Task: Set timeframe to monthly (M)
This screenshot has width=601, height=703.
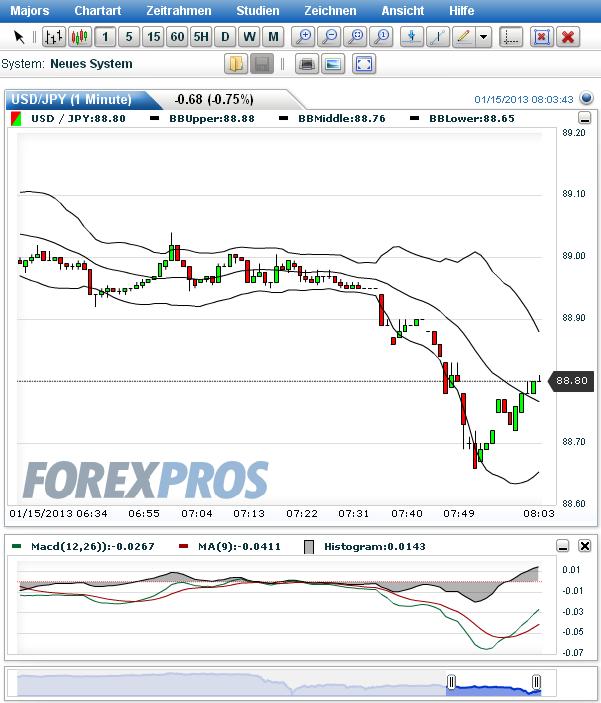Action: tap(273, 37)
